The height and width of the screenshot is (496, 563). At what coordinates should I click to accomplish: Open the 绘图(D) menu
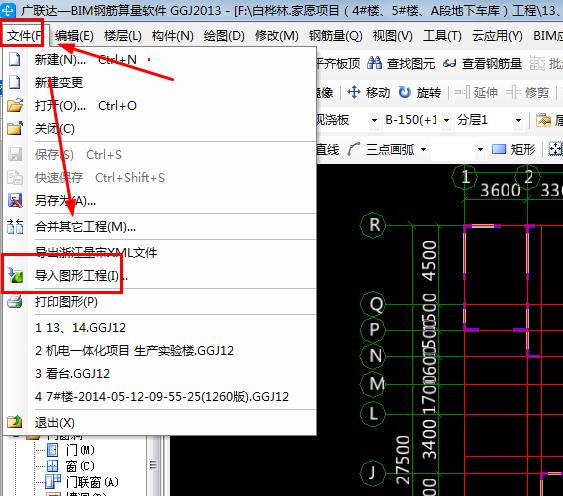[224, 36]
